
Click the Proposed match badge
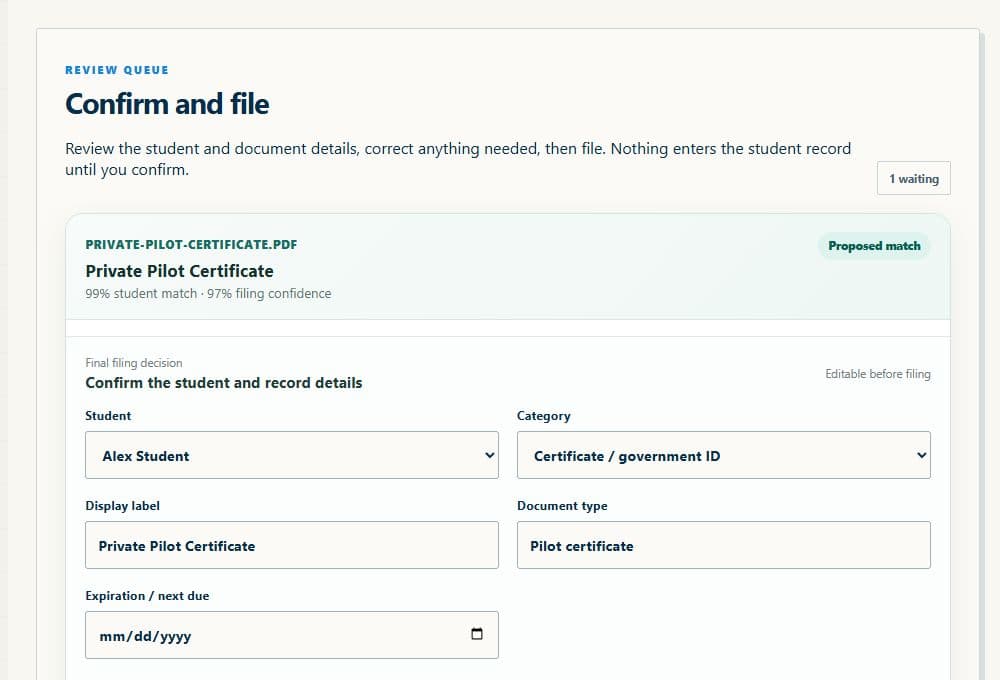click(x=874, y=246)
